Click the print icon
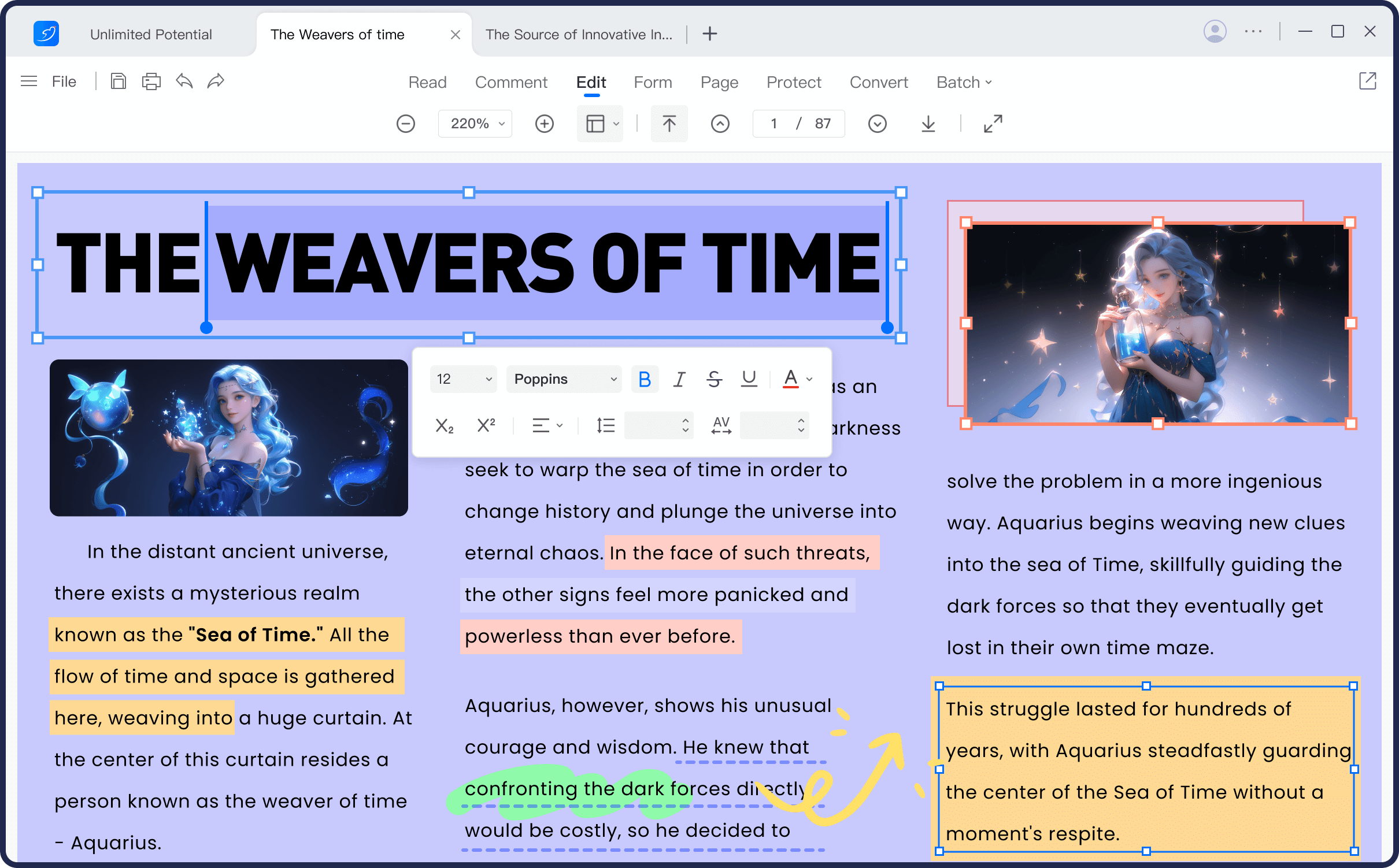The image size is (1399, 868). pos(151,81)
